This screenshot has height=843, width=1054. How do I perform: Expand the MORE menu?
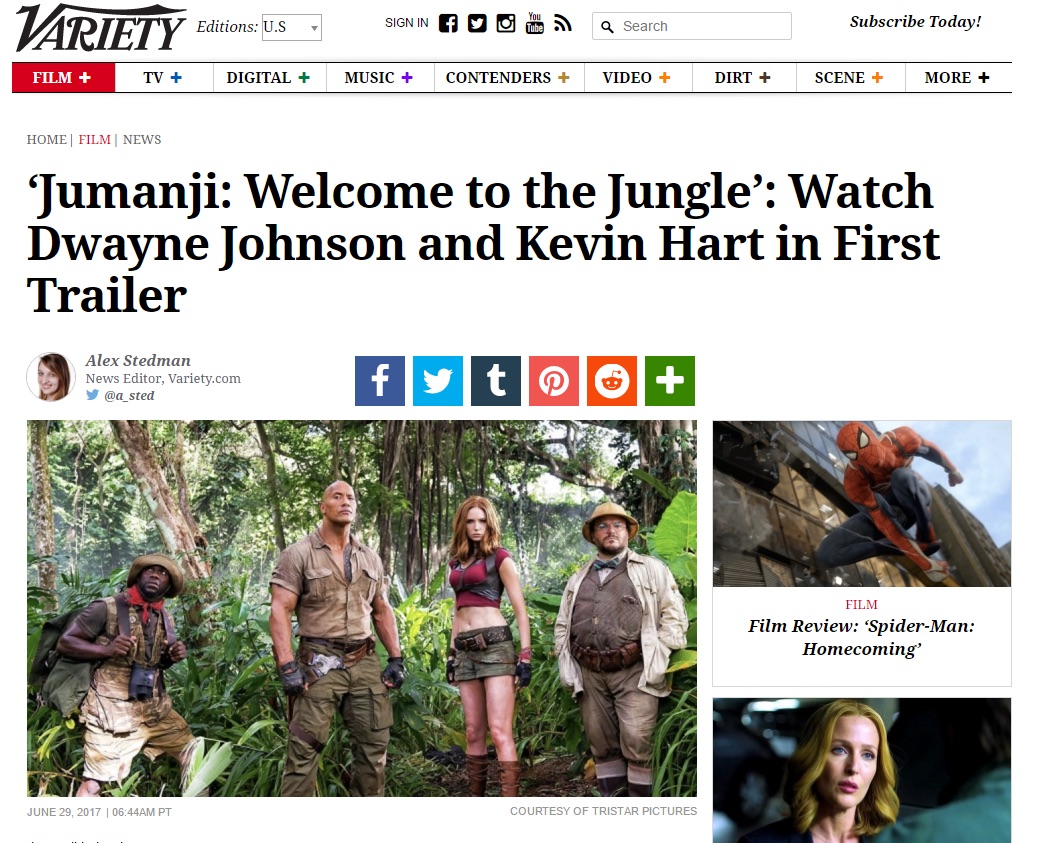pos(957,78)
